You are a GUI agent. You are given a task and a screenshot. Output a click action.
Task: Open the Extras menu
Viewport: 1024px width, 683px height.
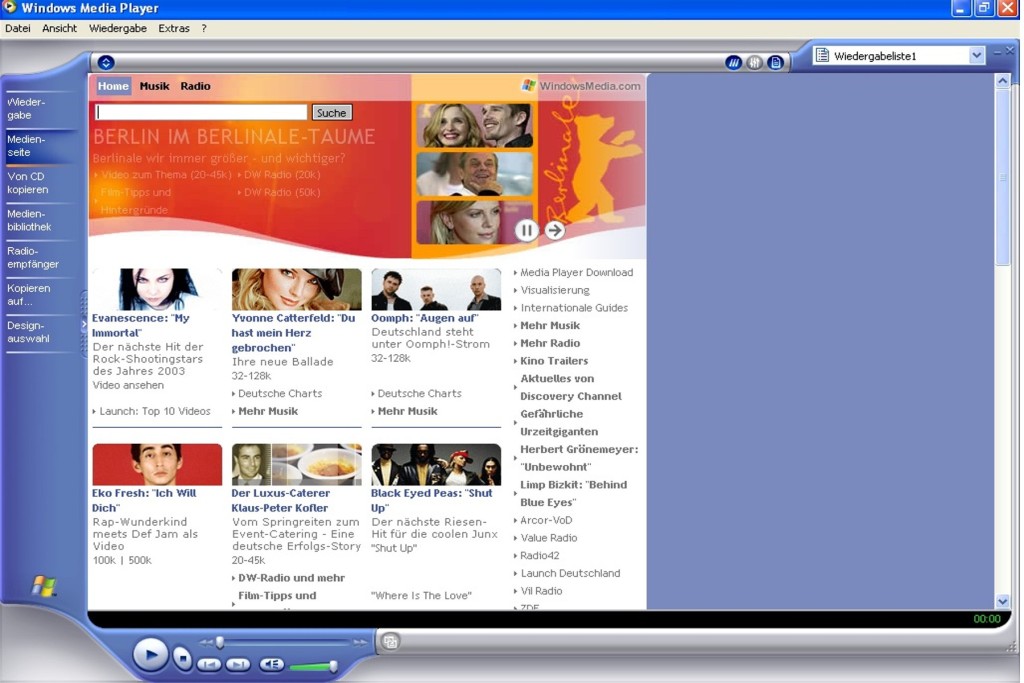point(174,28)
